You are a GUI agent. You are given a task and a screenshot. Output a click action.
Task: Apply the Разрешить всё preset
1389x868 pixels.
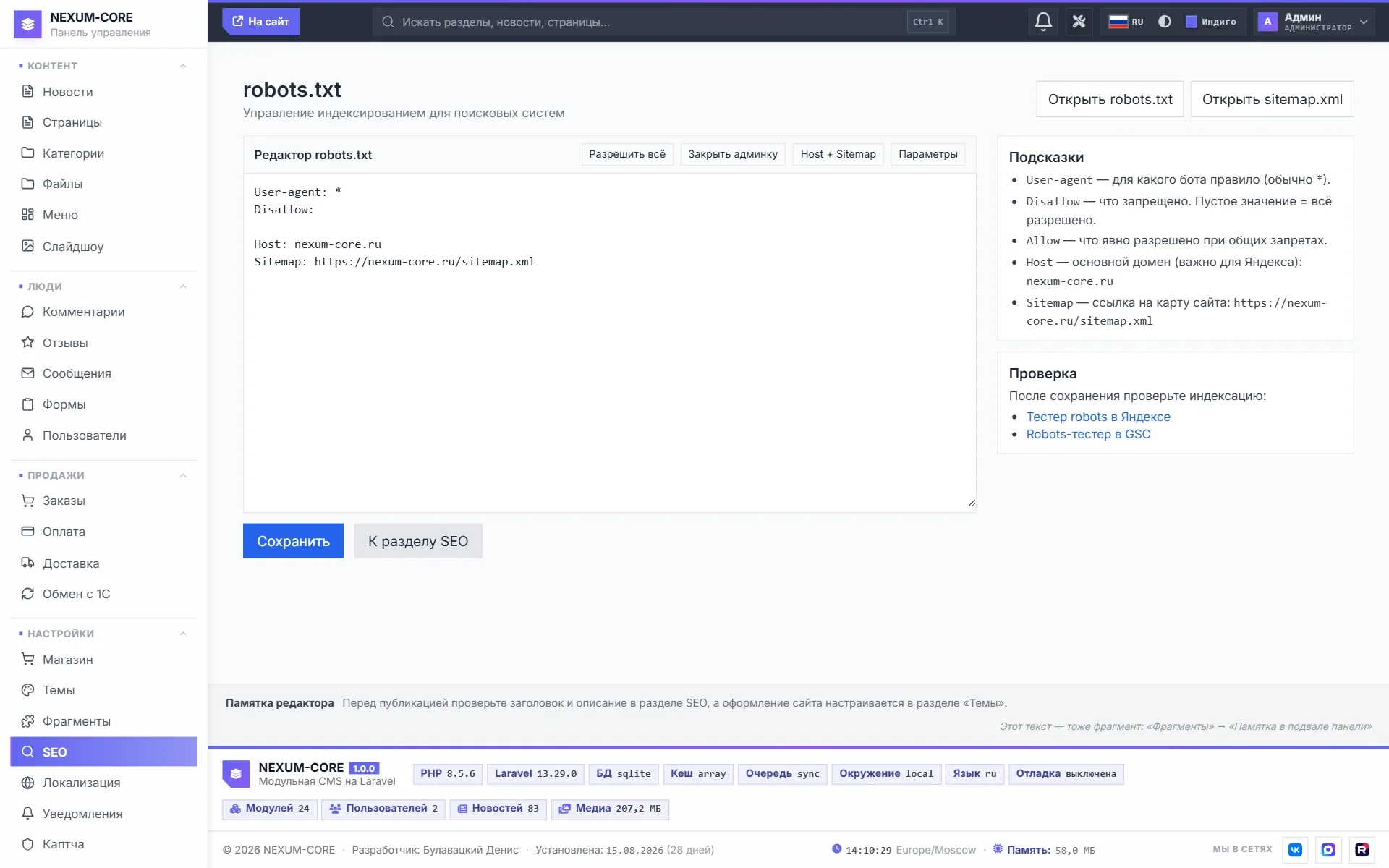coord(627,154)
